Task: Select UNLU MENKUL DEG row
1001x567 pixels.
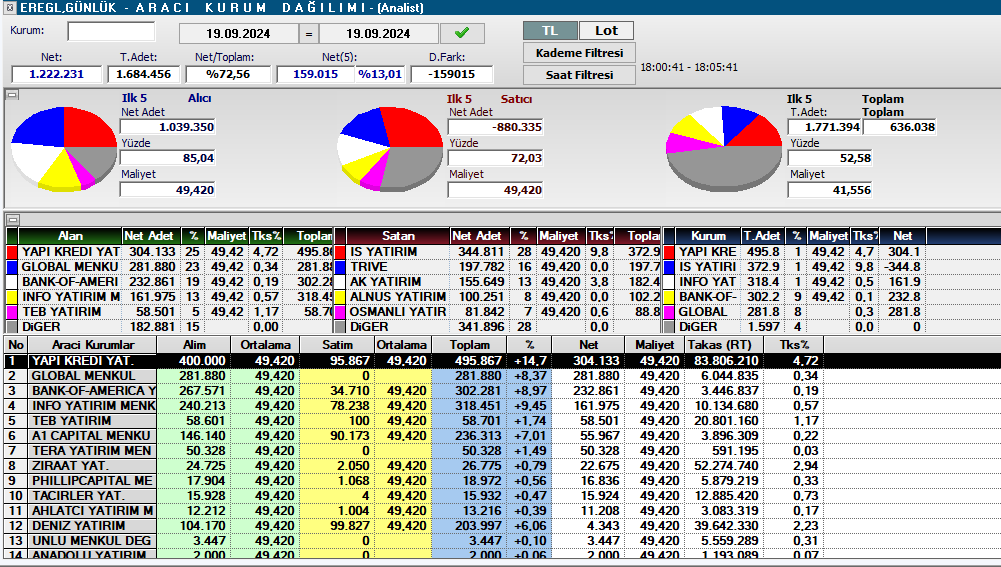Action: click(x=502, y=541)
